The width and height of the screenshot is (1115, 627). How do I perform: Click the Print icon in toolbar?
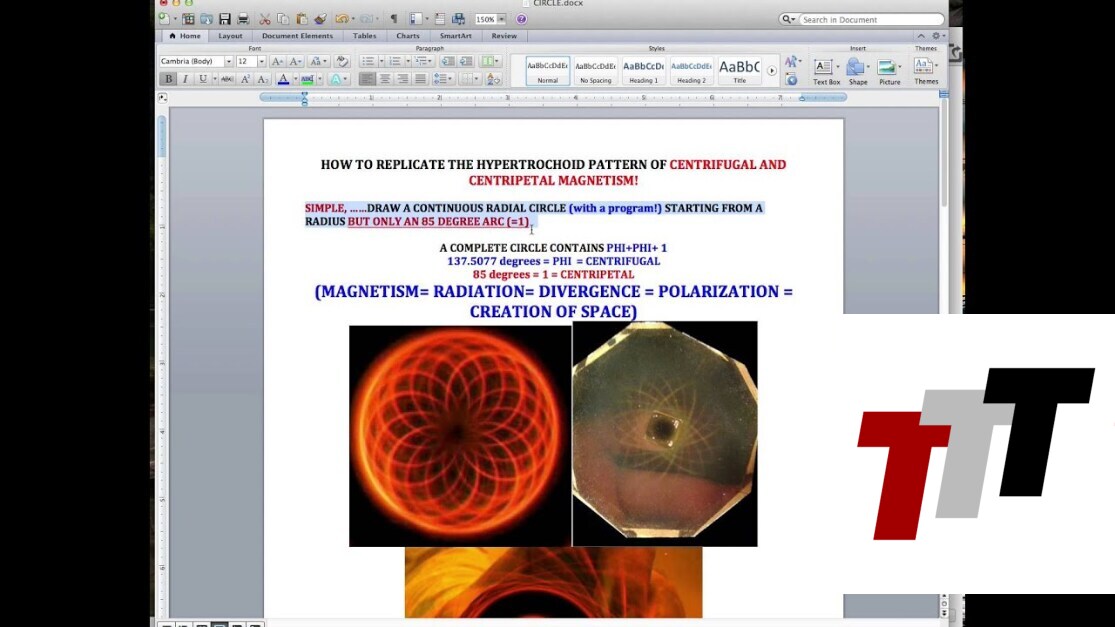(x=243, y=19)
